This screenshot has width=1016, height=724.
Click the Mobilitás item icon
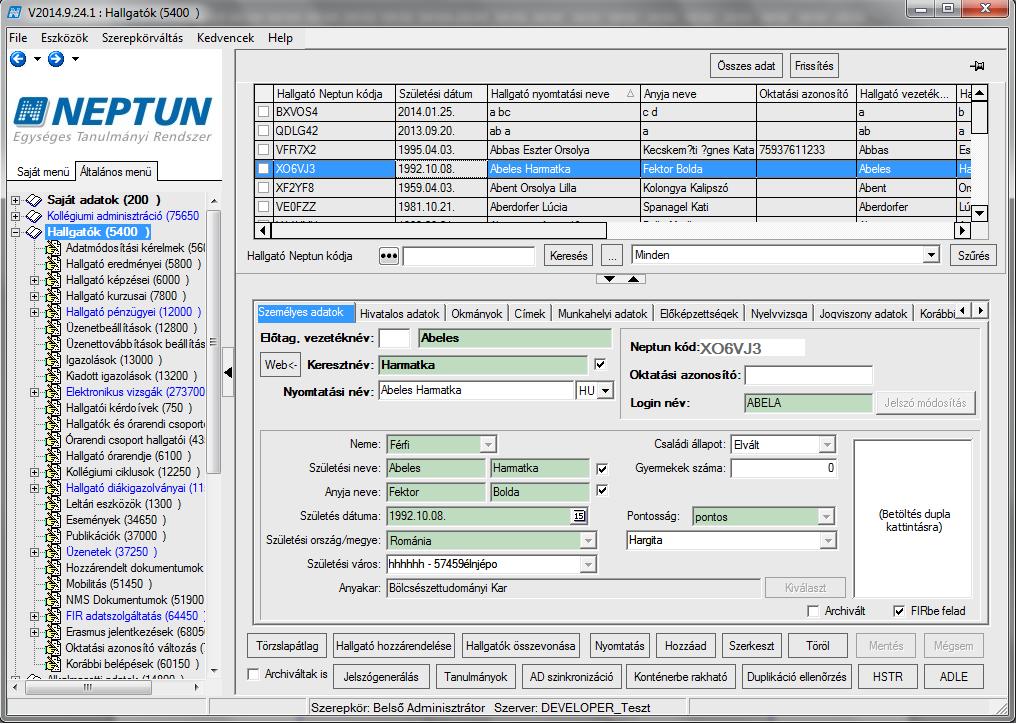pos(53,584)
